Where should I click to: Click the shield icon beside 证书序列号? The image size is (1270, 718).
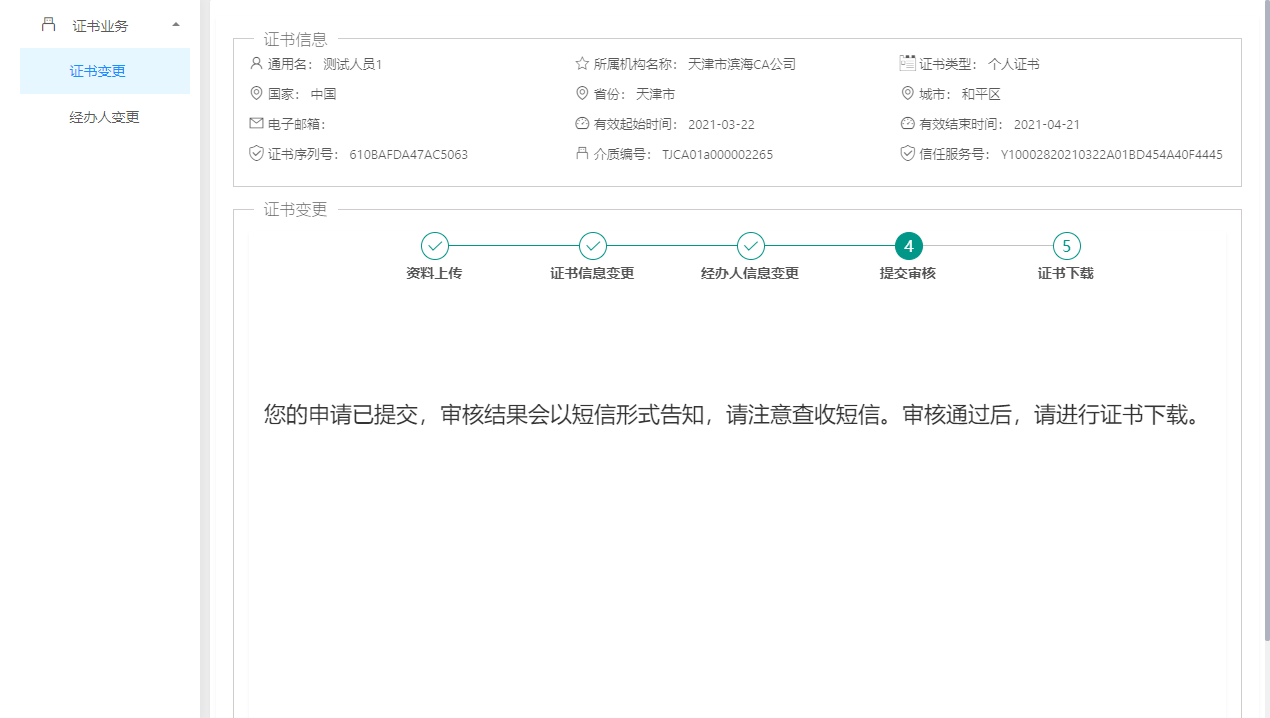coord(256,154)
